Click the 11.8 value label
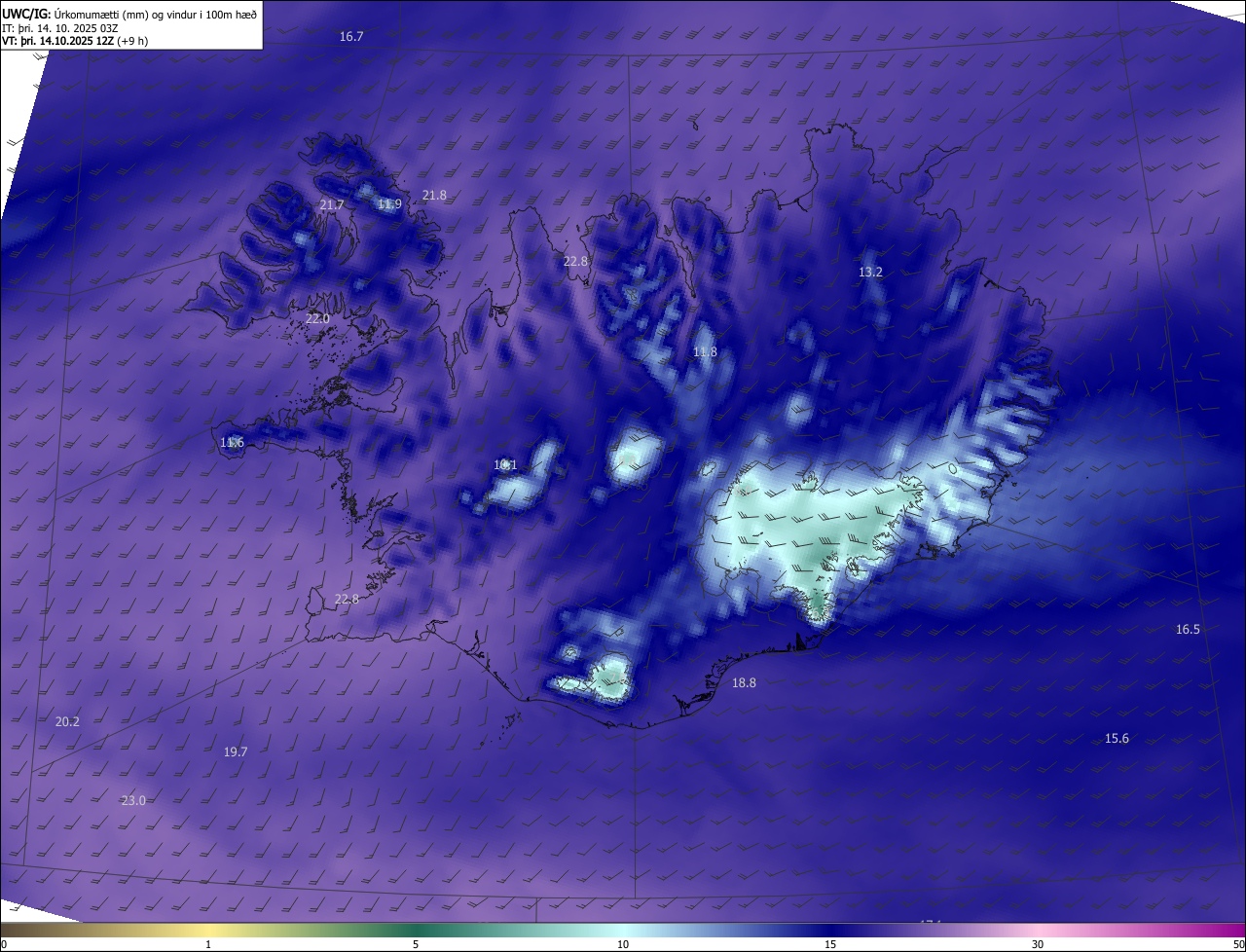The image size is (1246, 952). [x=705, y=351]
